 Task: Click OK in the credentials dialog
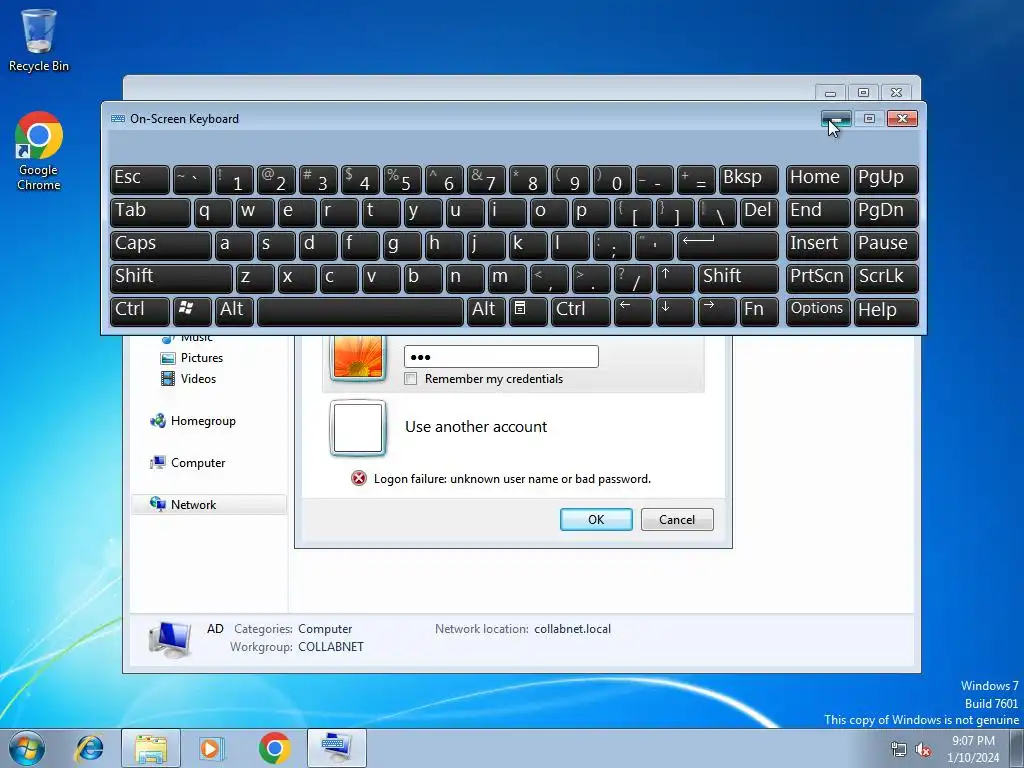coord(596,520)
